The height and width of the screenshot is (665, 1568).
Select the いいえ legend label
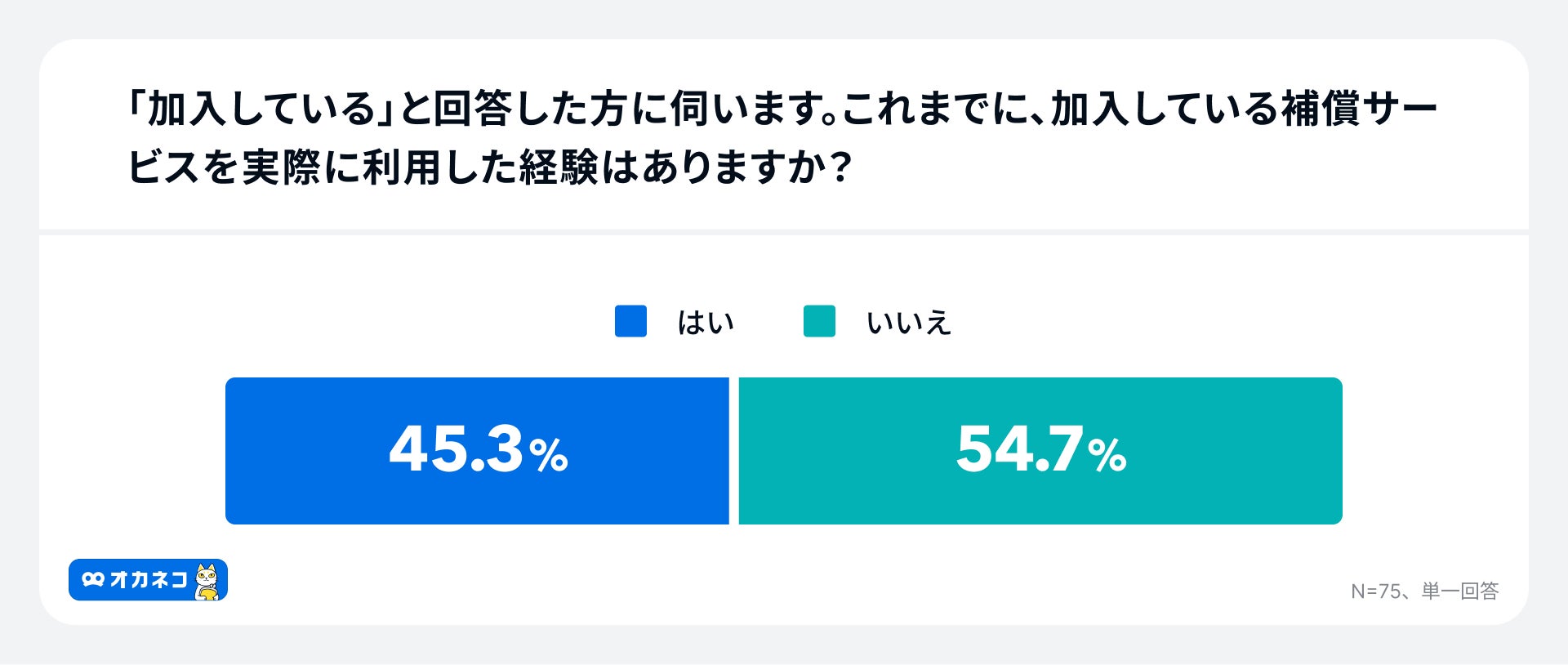point(909,323)
